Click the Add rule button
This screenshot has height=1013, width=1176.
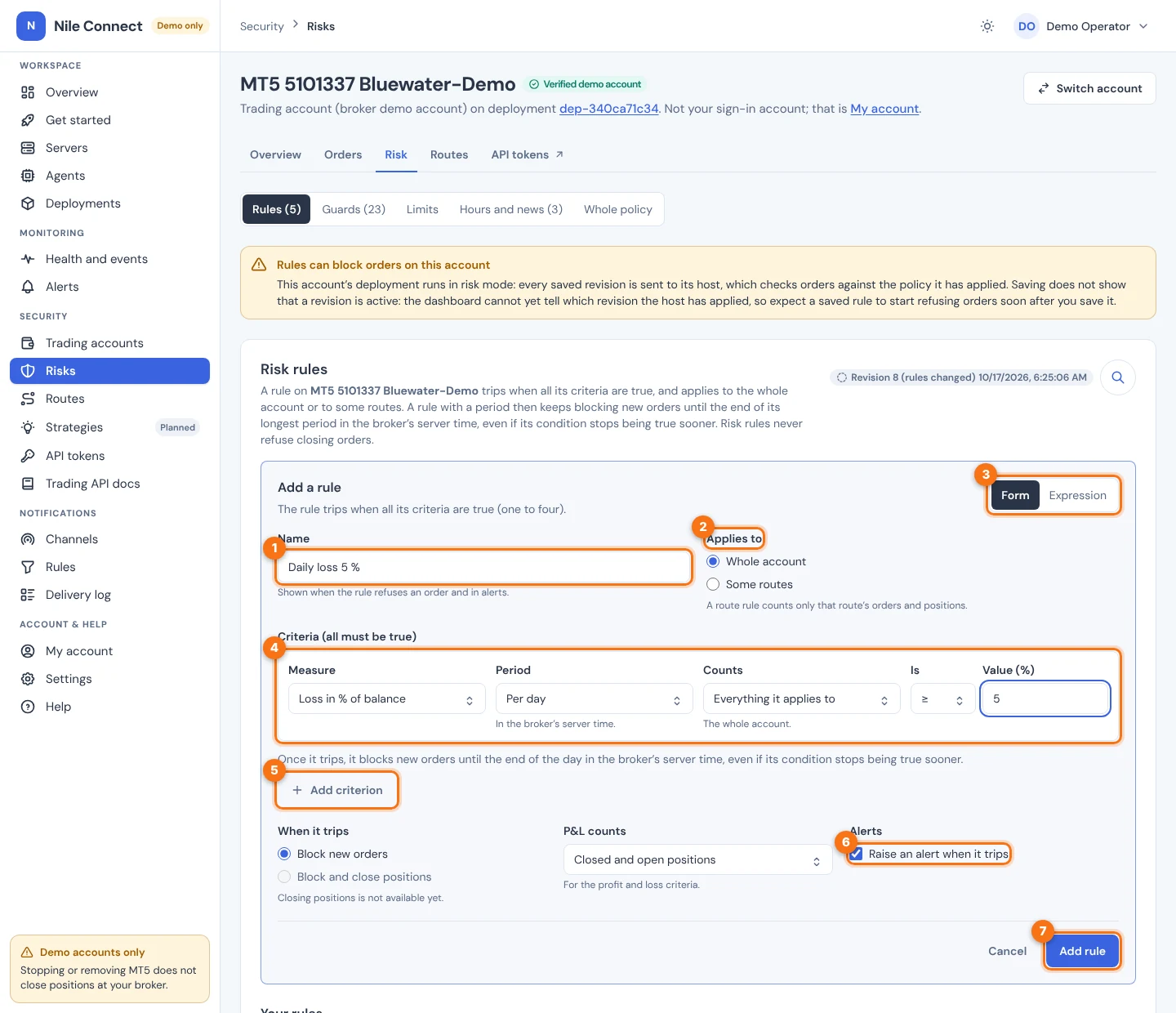coord(1082,951)
